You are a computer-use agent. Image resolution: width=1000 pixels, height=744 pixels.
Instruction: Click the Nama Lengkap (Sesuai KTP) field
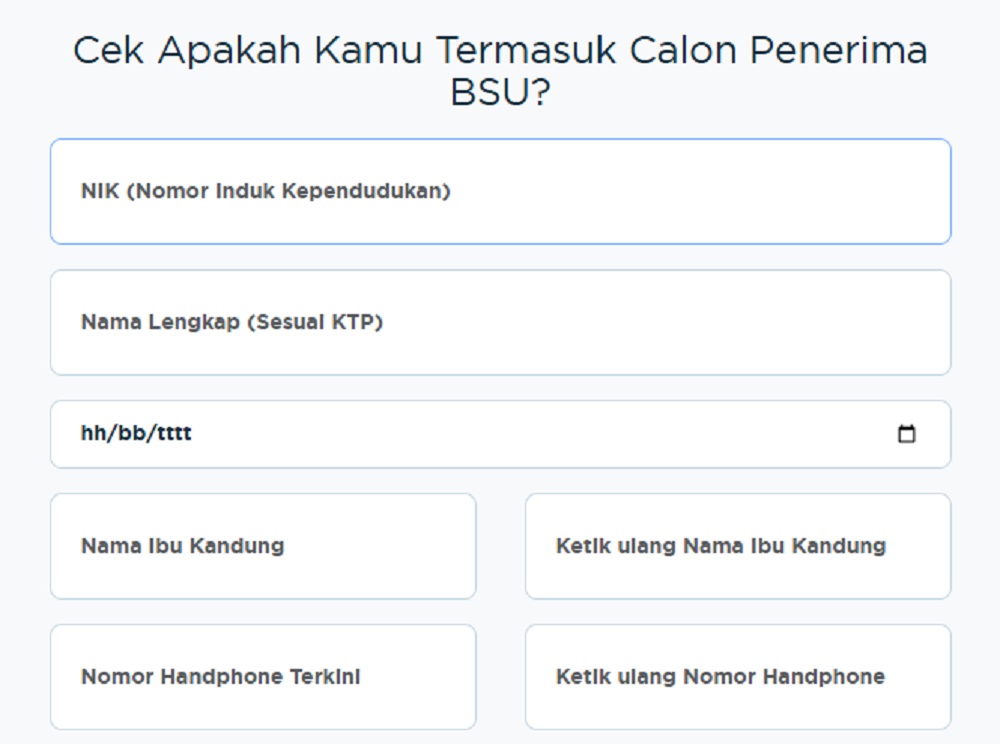(x=501, y=322)
